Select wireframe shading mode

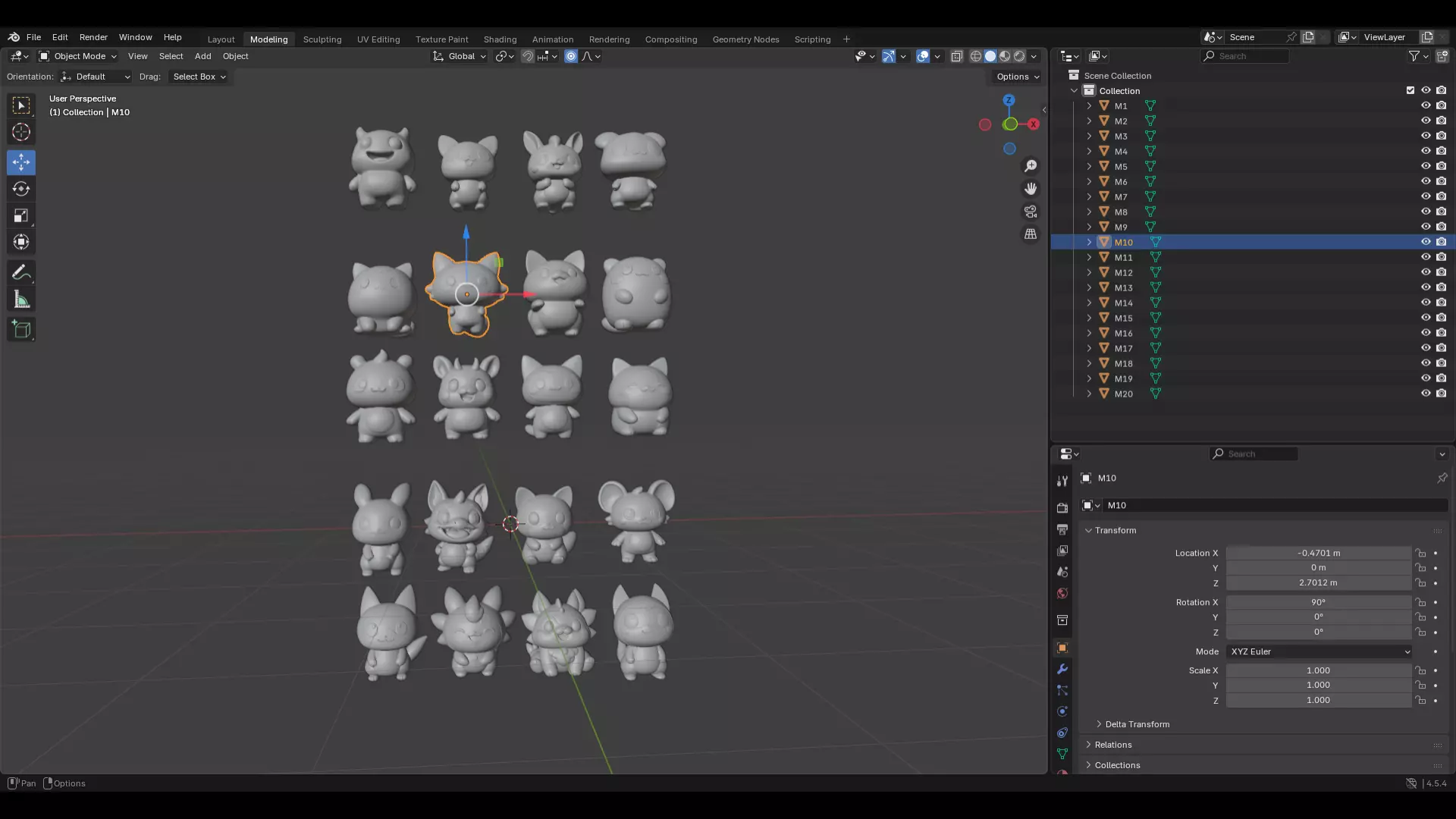click(x=976, y=56)
